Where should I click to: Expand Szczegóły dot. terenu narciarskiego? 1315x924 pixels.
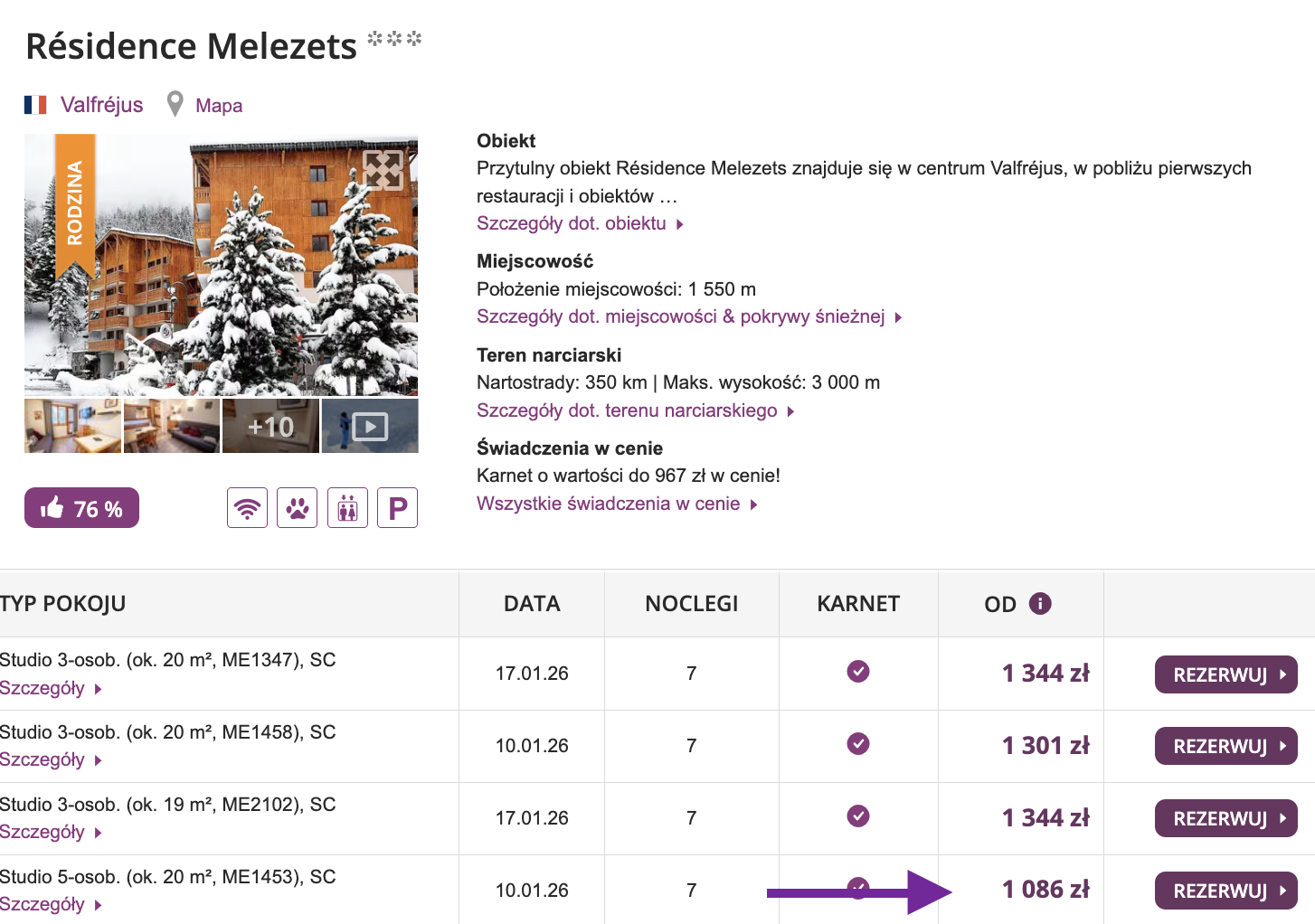coord(627,410)
